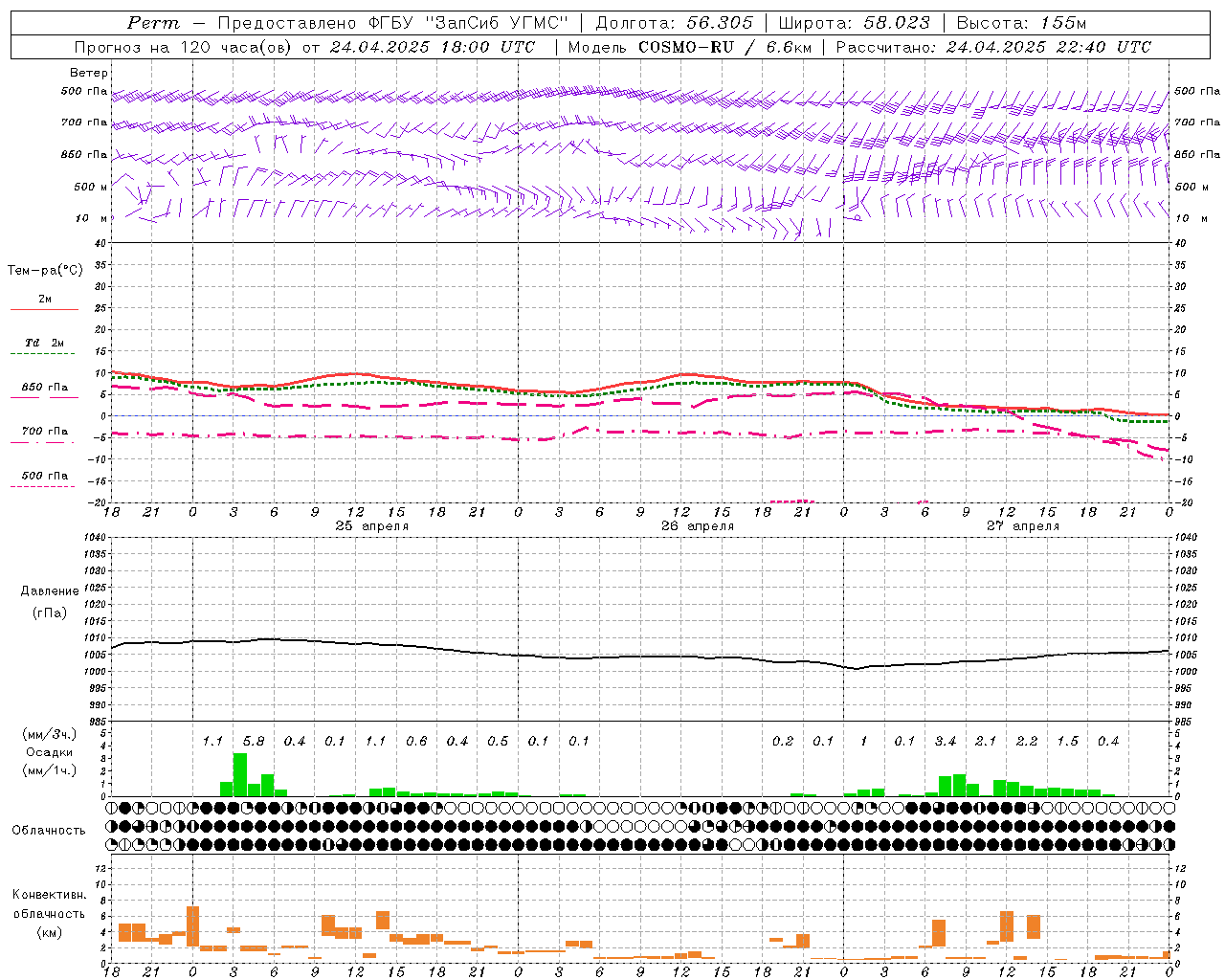Click the 27 апреля date label
This screenshot has height=980, width=1225.
[x=1023, y=526]
